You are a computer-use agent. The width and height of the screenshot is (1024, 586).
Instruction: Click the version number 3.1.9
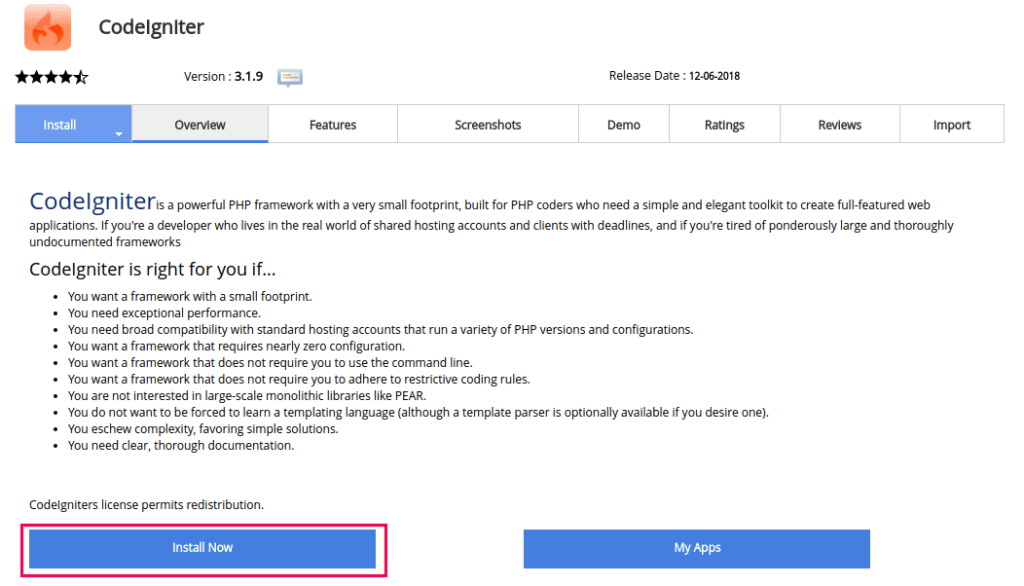point(249,76)
